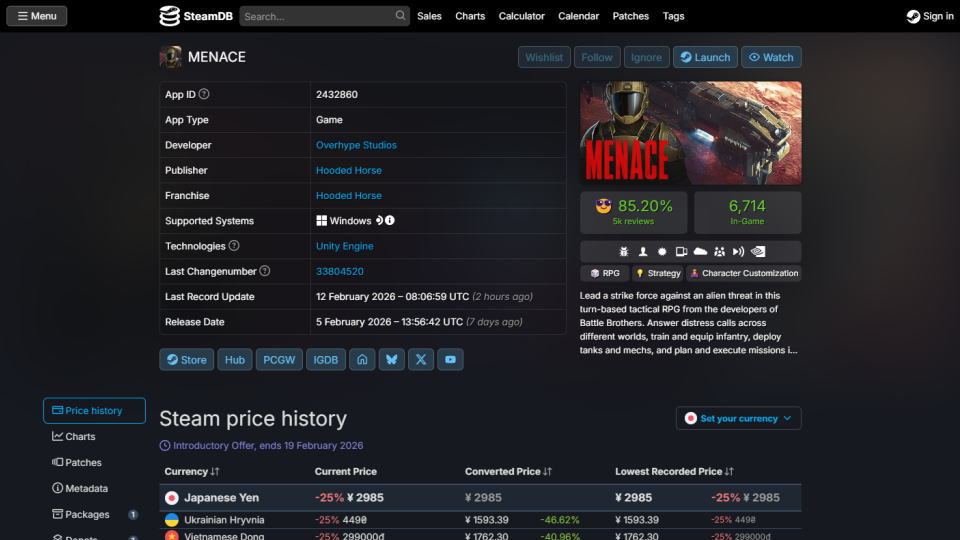
Task: Click the magnifier icon in search box
Action: tap(400, 16)
